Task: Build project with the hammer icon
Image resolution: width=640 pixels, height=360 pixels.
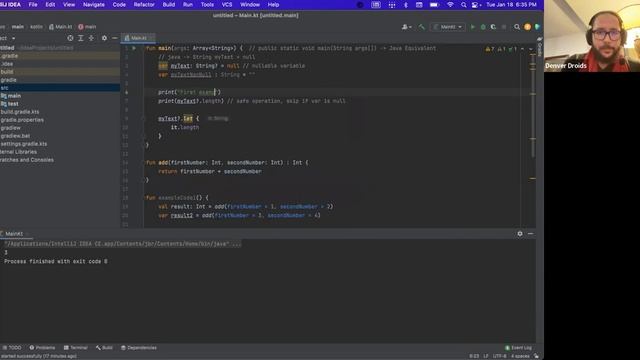Action: click(422, 27)
